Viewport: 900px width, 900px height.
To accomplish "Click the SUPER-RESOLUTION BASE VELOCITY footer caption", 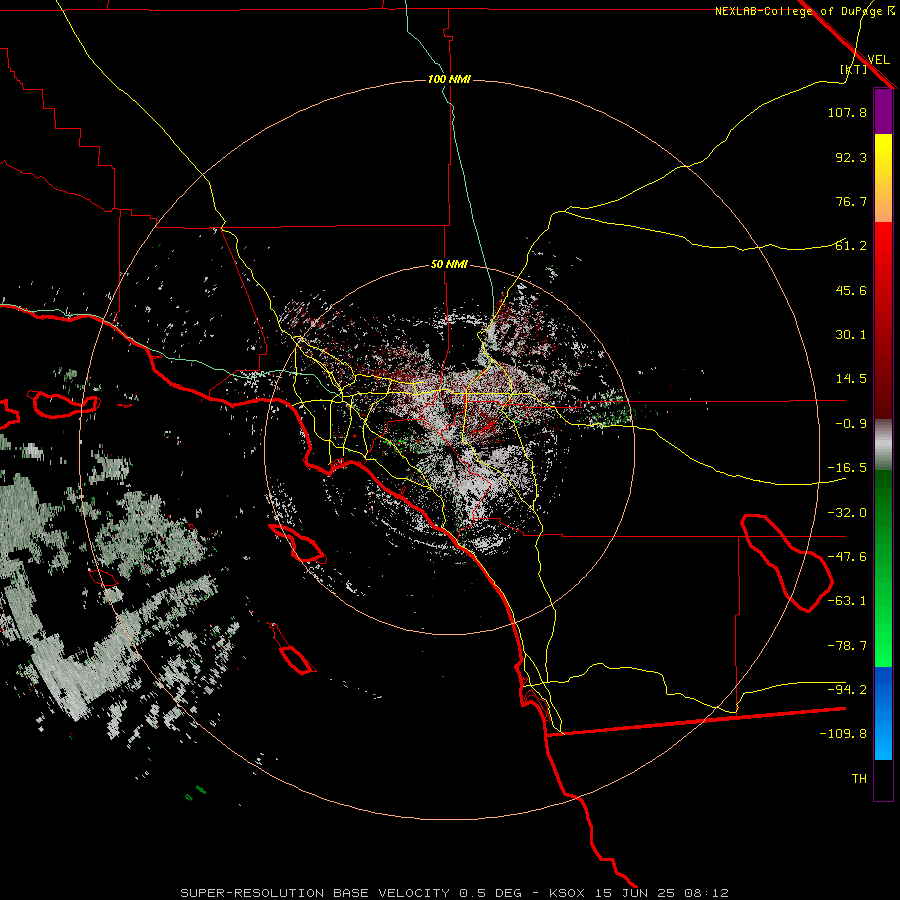I will coord(454,893).
